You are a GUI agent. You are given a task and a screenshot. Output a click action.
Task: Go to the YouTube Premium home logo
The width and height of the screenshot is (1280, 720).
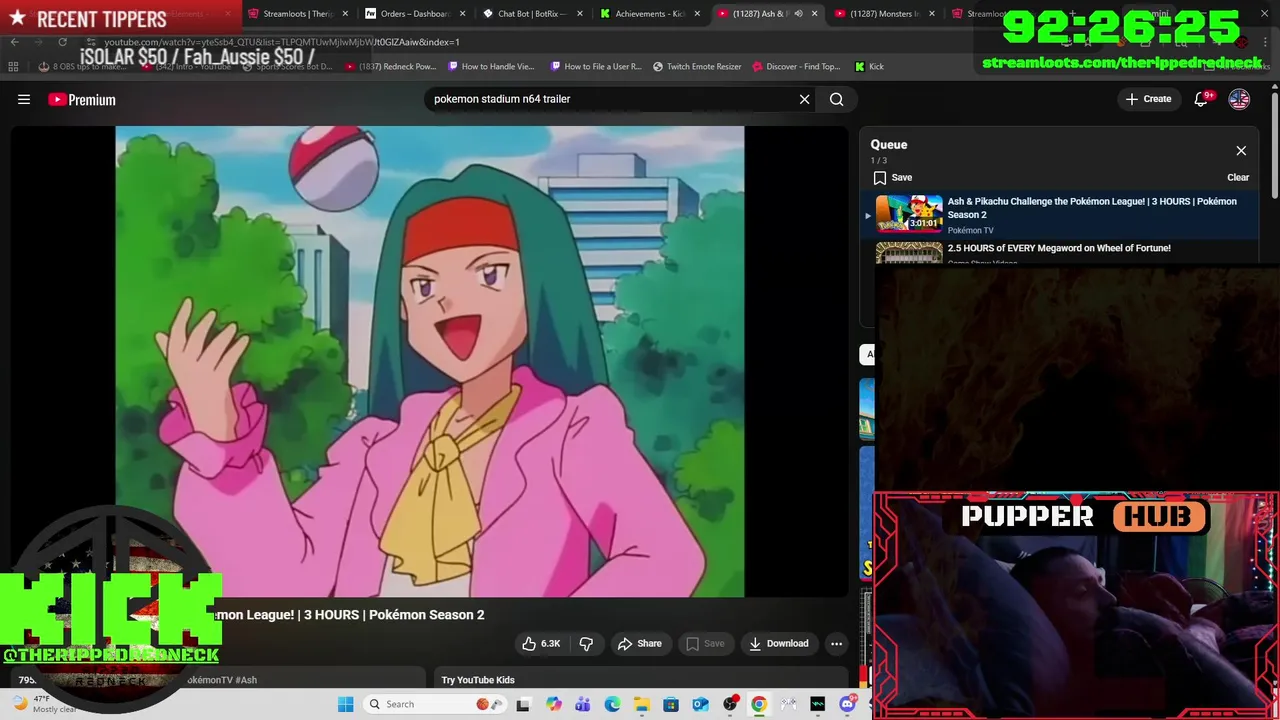tap(82, 99)
